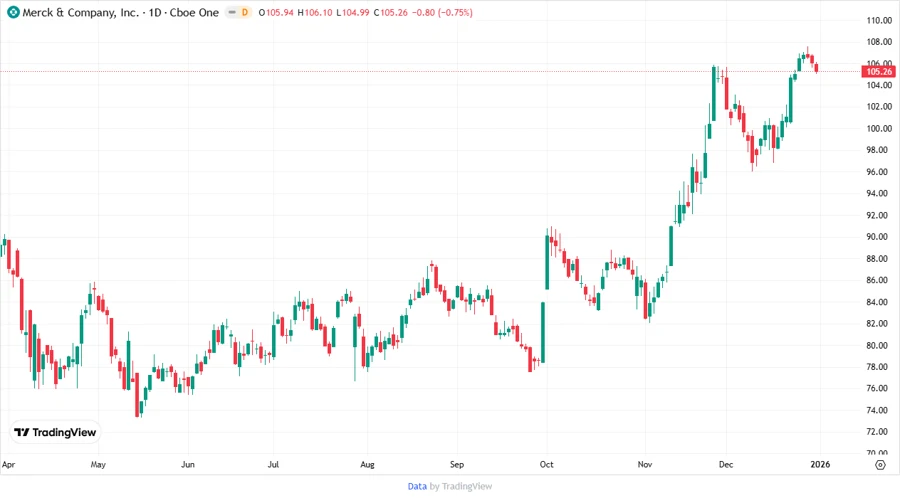This screenshot has width=900, height=498.
Task: Click the TradingView logo button
Action: coord(55,432)
